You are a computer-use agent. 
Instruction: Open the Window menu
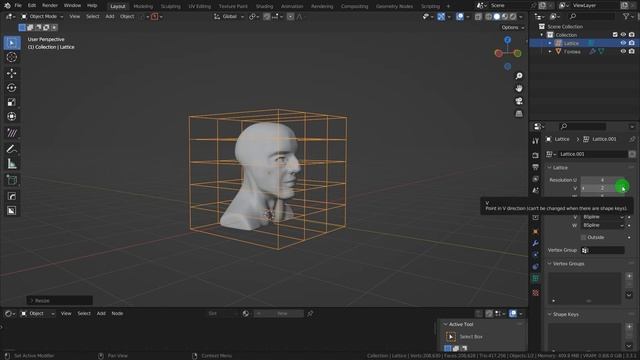[72, 6]
